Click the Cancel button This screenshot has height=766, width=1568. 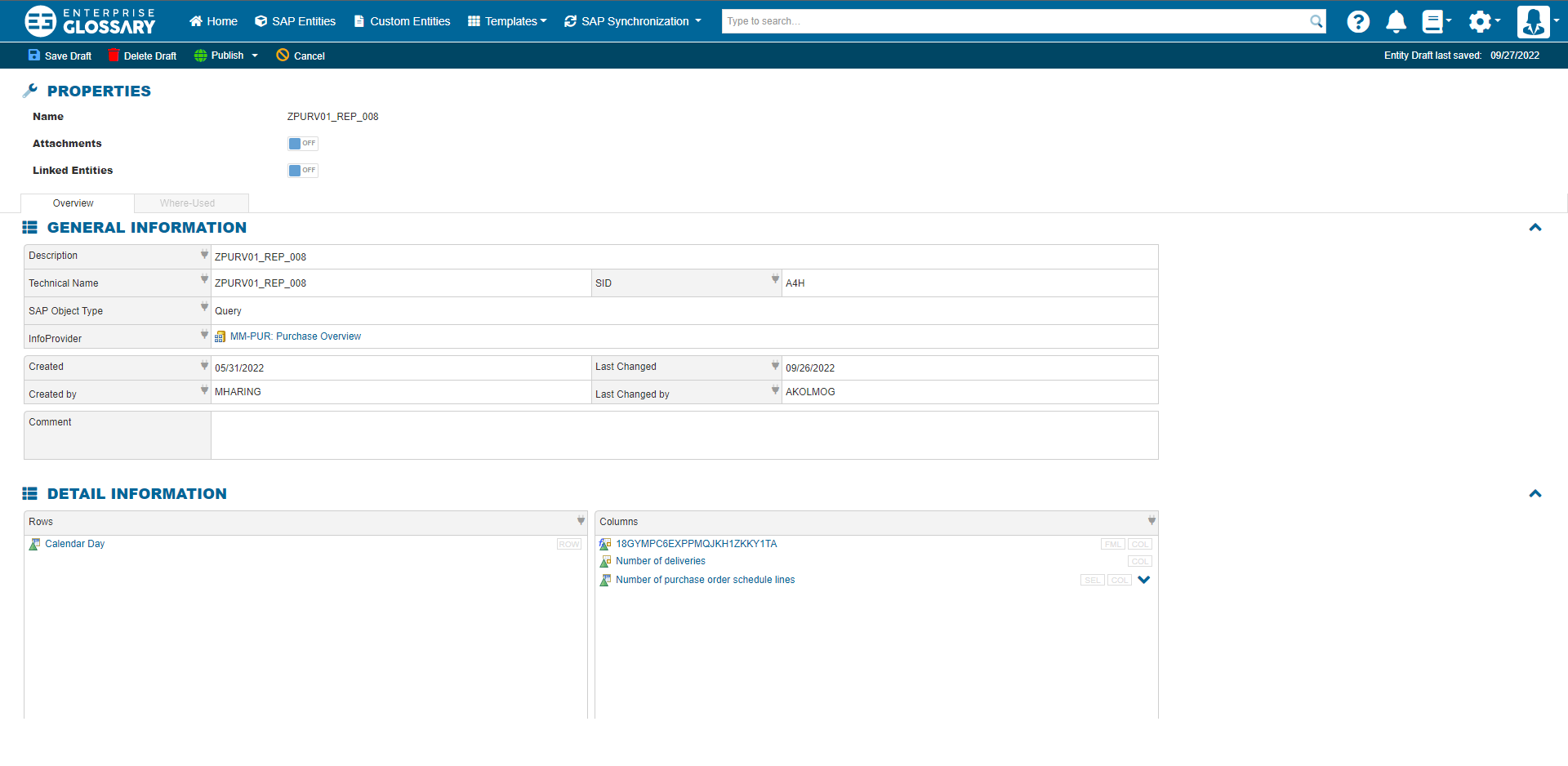pyautogui.click(x=301, y=56)
